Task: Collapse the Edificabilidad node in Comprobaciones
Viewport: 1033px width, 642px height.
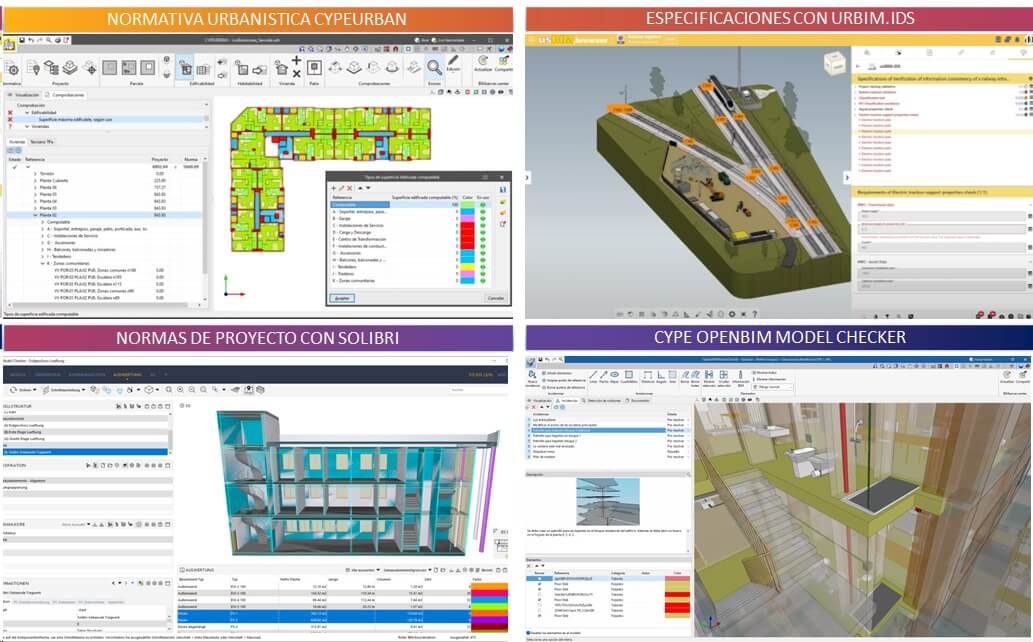Action: click(27, 113)
